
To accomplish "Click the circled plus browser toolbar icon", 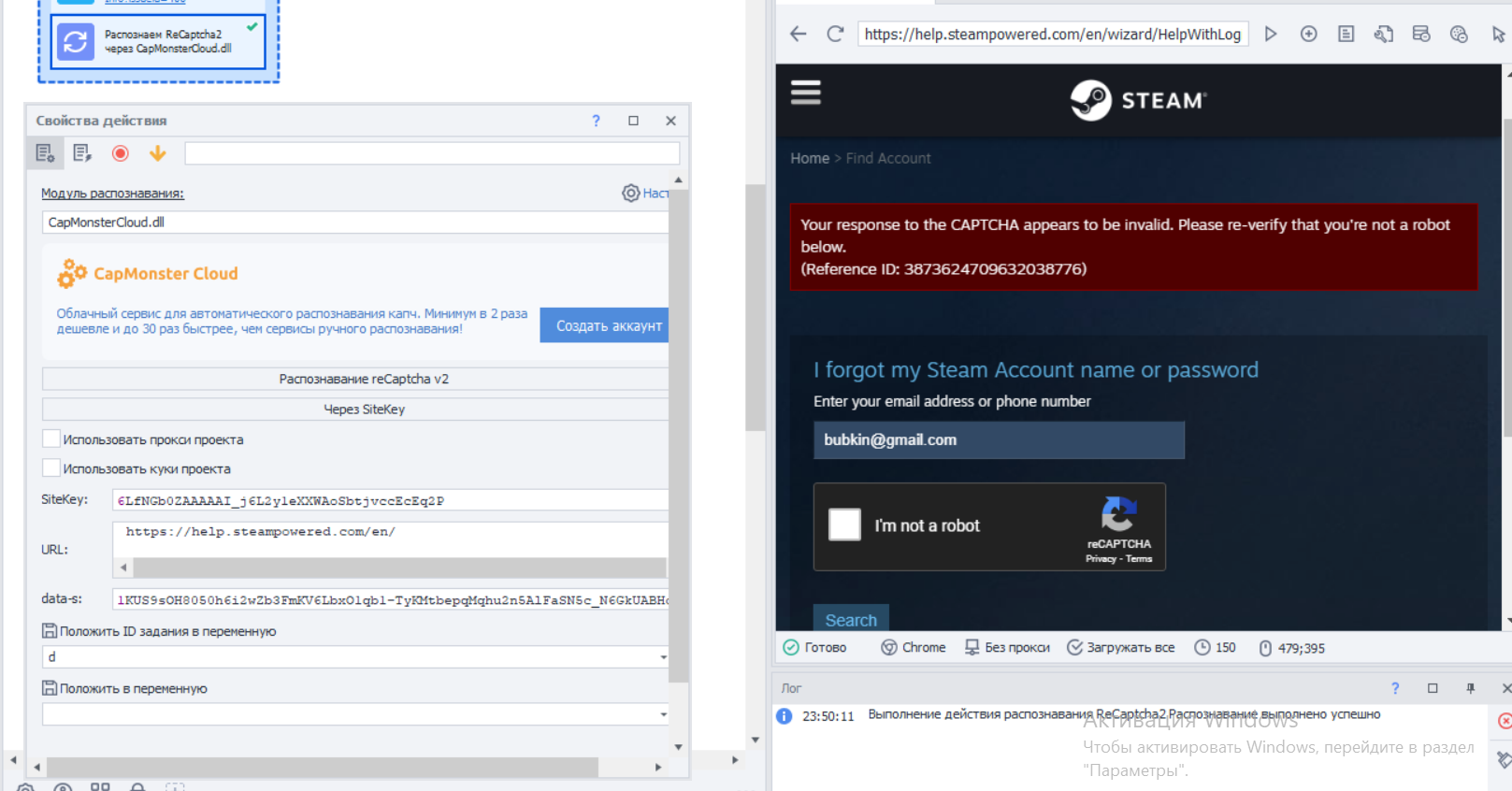I will tap(1309, 34).
